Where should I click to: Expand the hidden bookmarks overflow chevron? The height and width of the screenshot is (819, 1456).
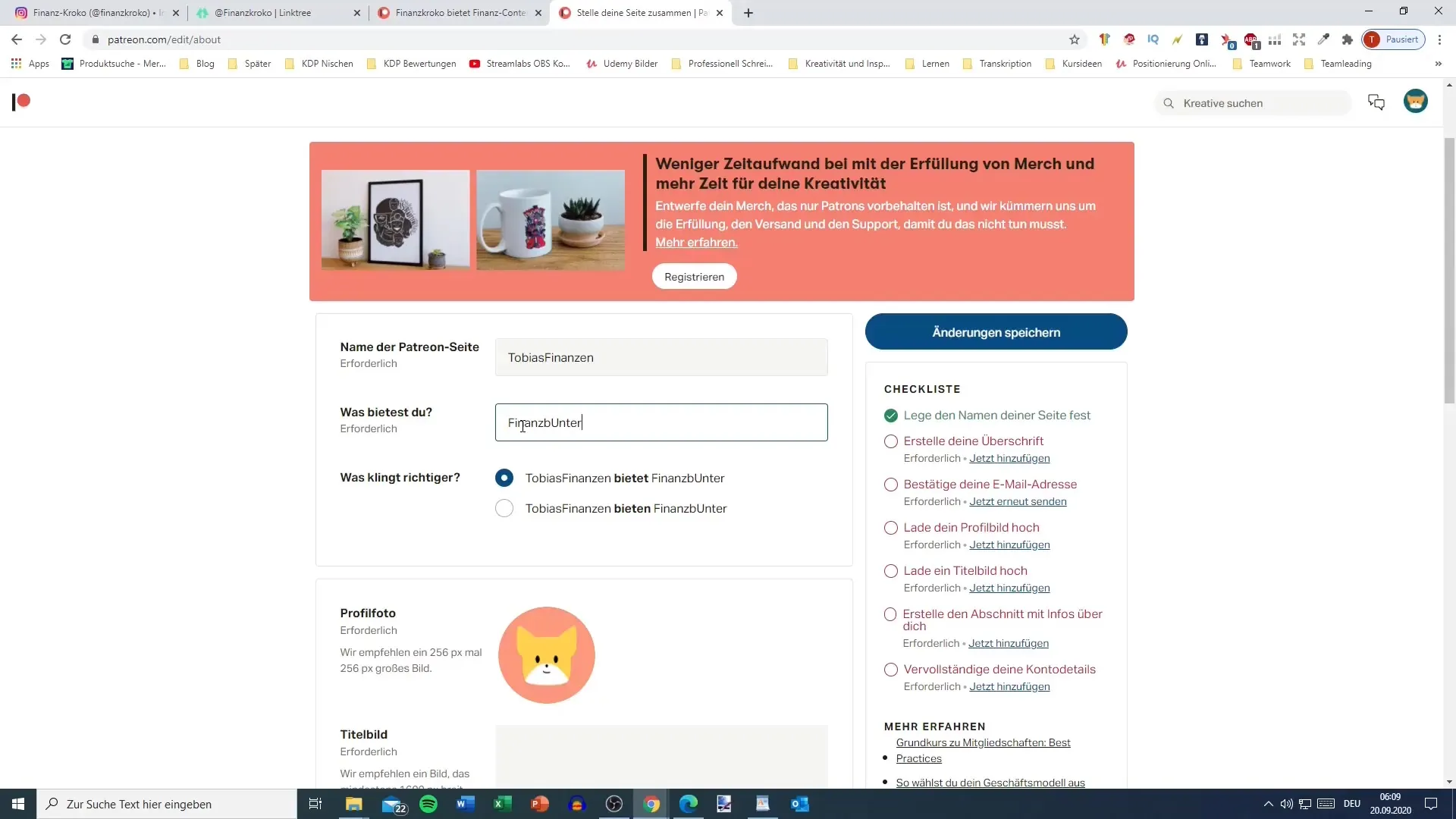point(1438,64)
